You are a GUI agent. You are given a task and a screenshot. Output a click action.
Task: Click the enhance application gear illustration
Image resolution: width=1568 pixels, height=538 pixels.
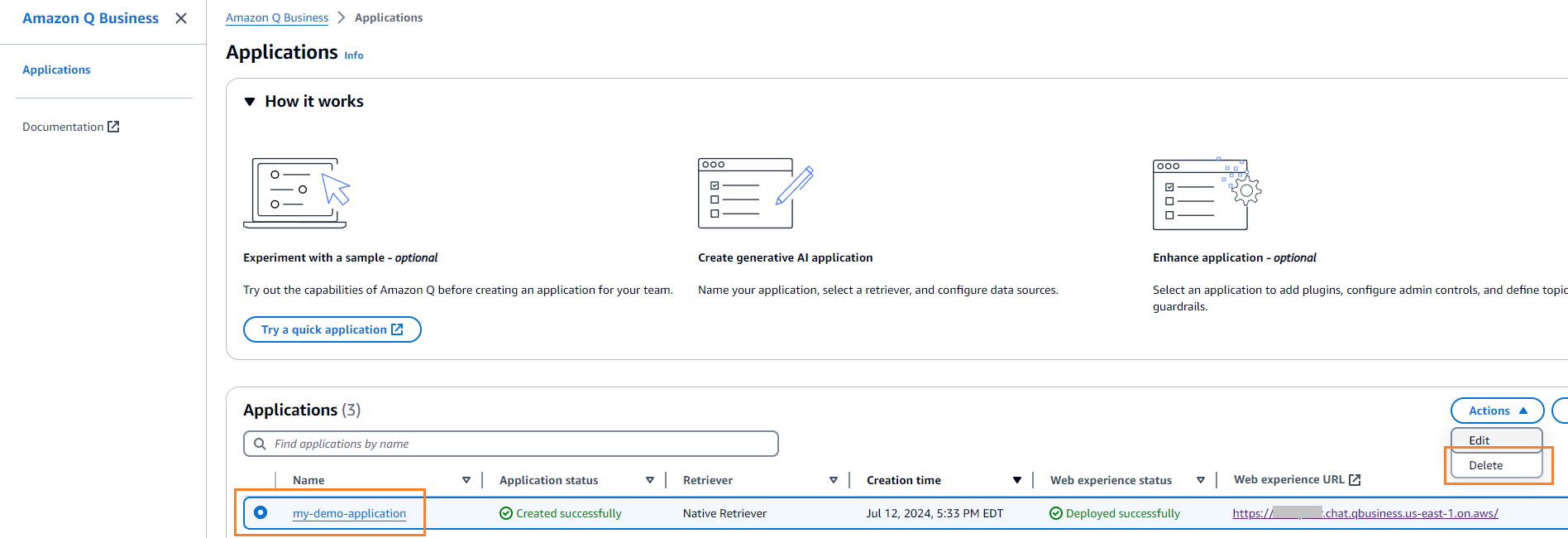pos(1207,194)
